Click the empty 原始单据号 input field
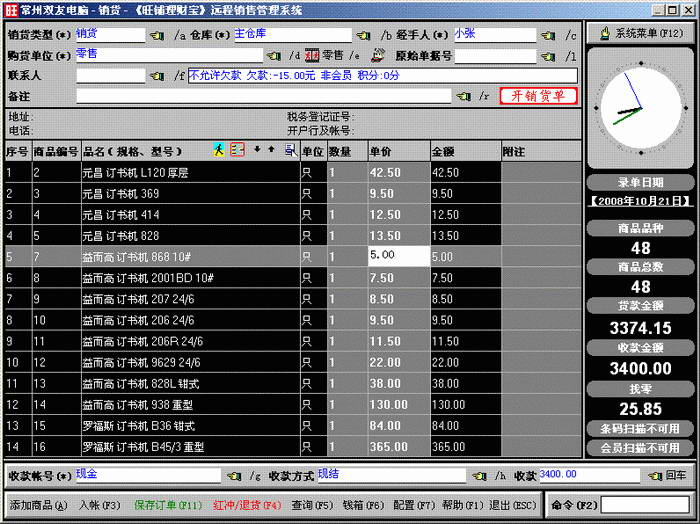 click(x=495, y=56)
